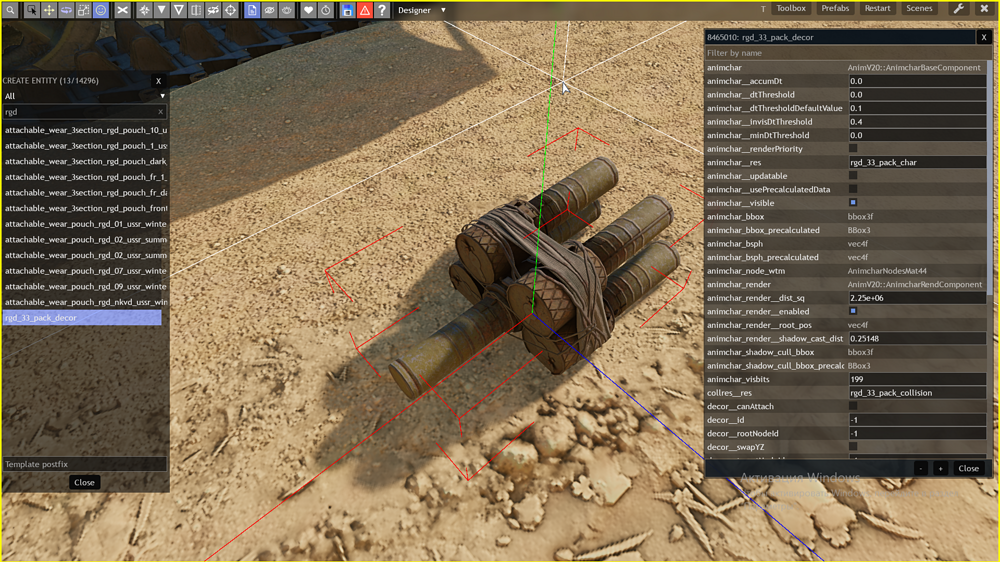Activate the rotate tool icon
The width and height of the screenshot is (1000, 562).
point(66,10)
